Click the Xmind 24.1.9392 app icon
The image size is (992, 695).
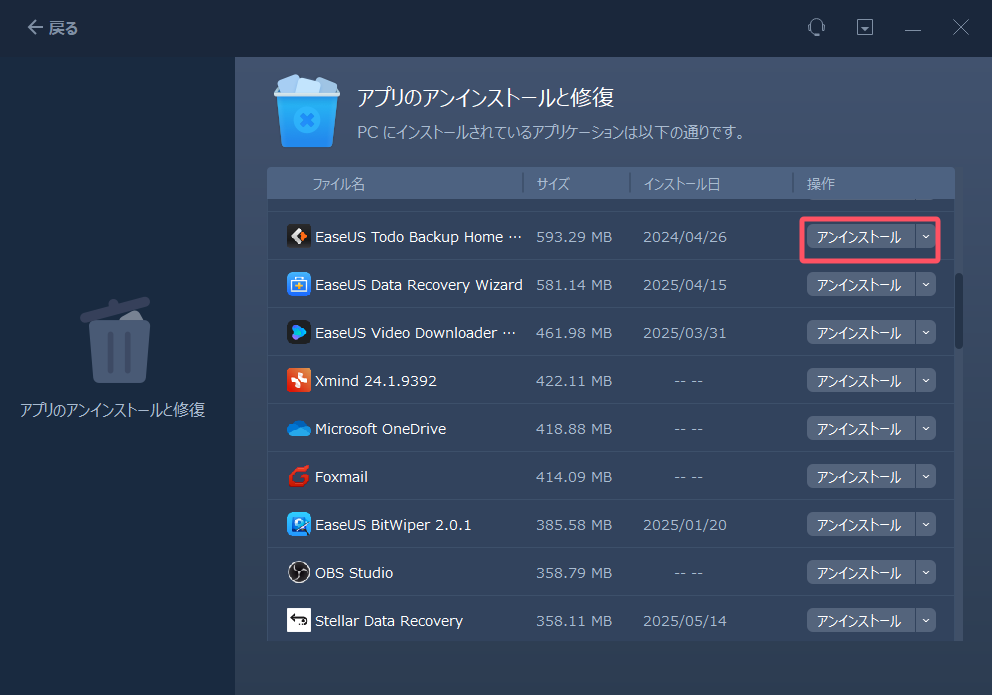coord(298,380)
